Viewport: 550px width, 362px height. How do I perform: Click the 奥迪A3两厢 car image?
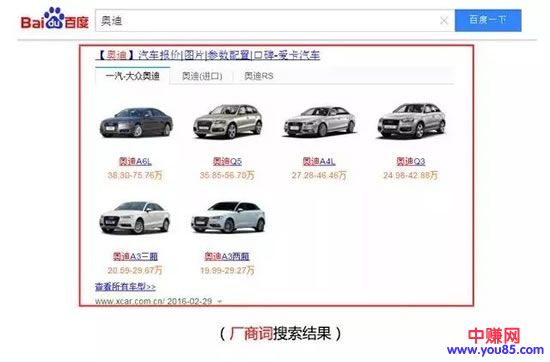coord(228,217)
